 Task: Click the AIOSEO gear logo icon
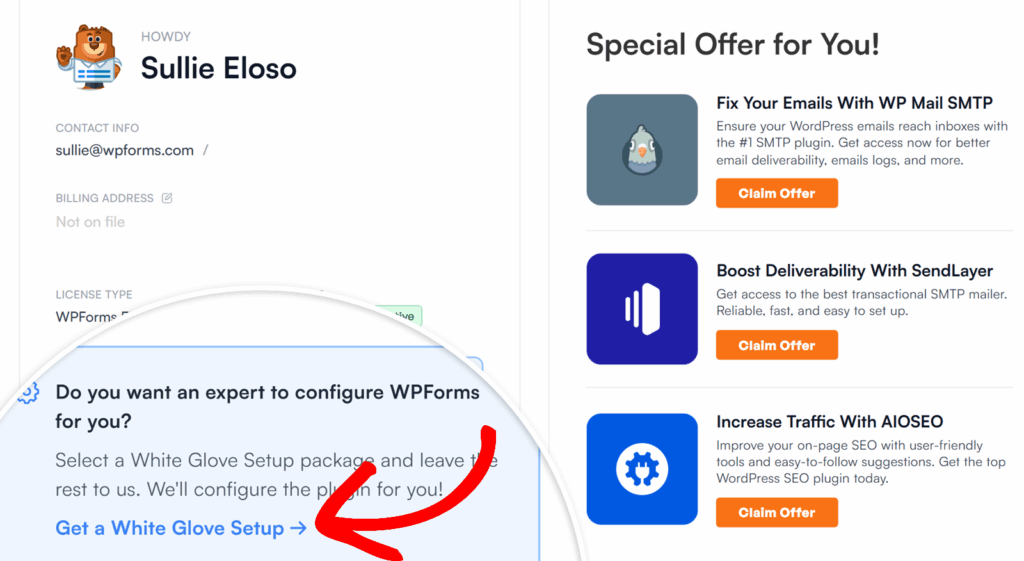pyautogui.click(x=642, y=469)
